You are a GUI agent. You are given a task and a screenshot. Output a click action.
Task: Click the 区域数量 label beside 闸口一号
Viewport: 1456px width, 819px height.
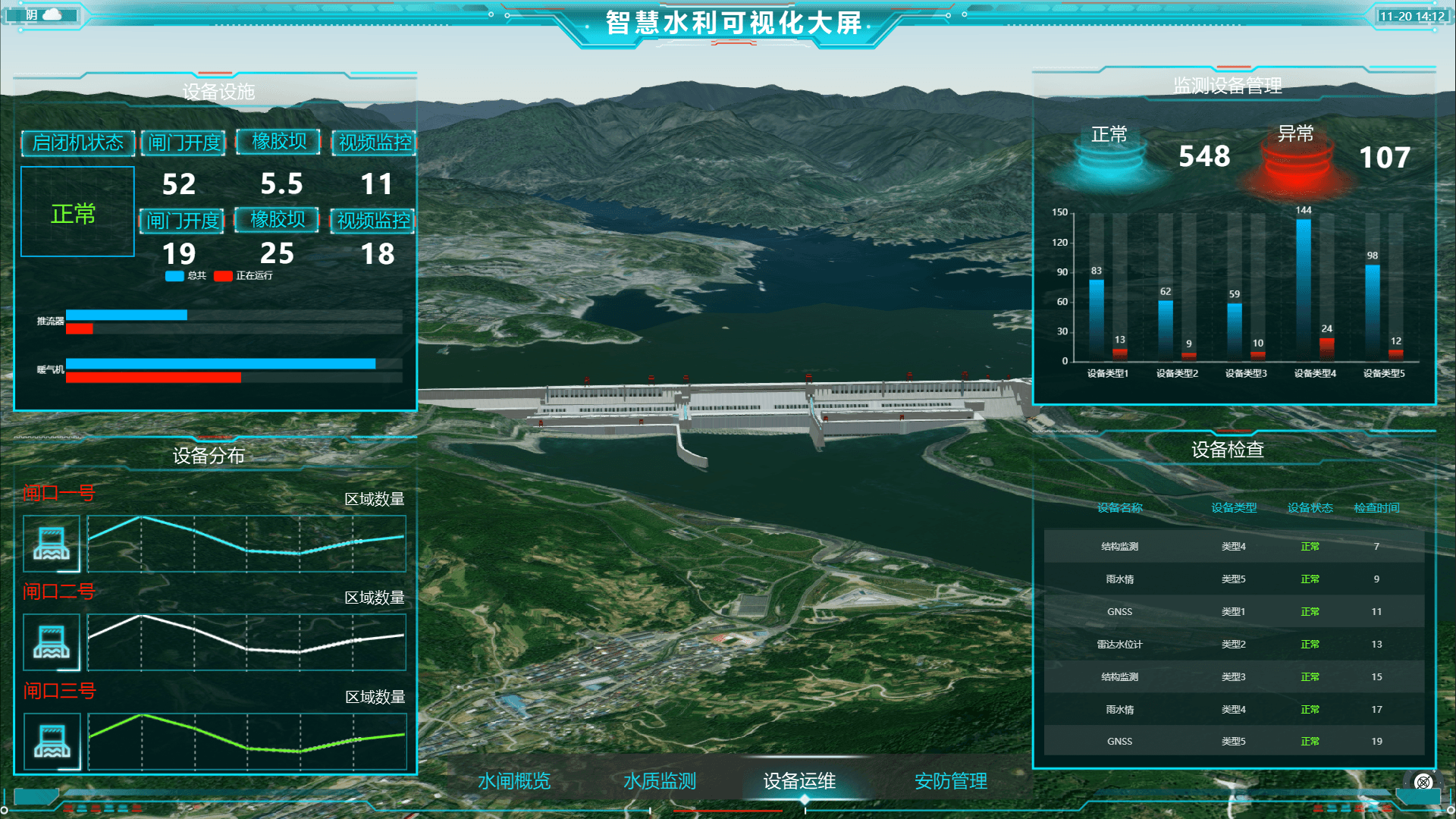tap(375, 499)
